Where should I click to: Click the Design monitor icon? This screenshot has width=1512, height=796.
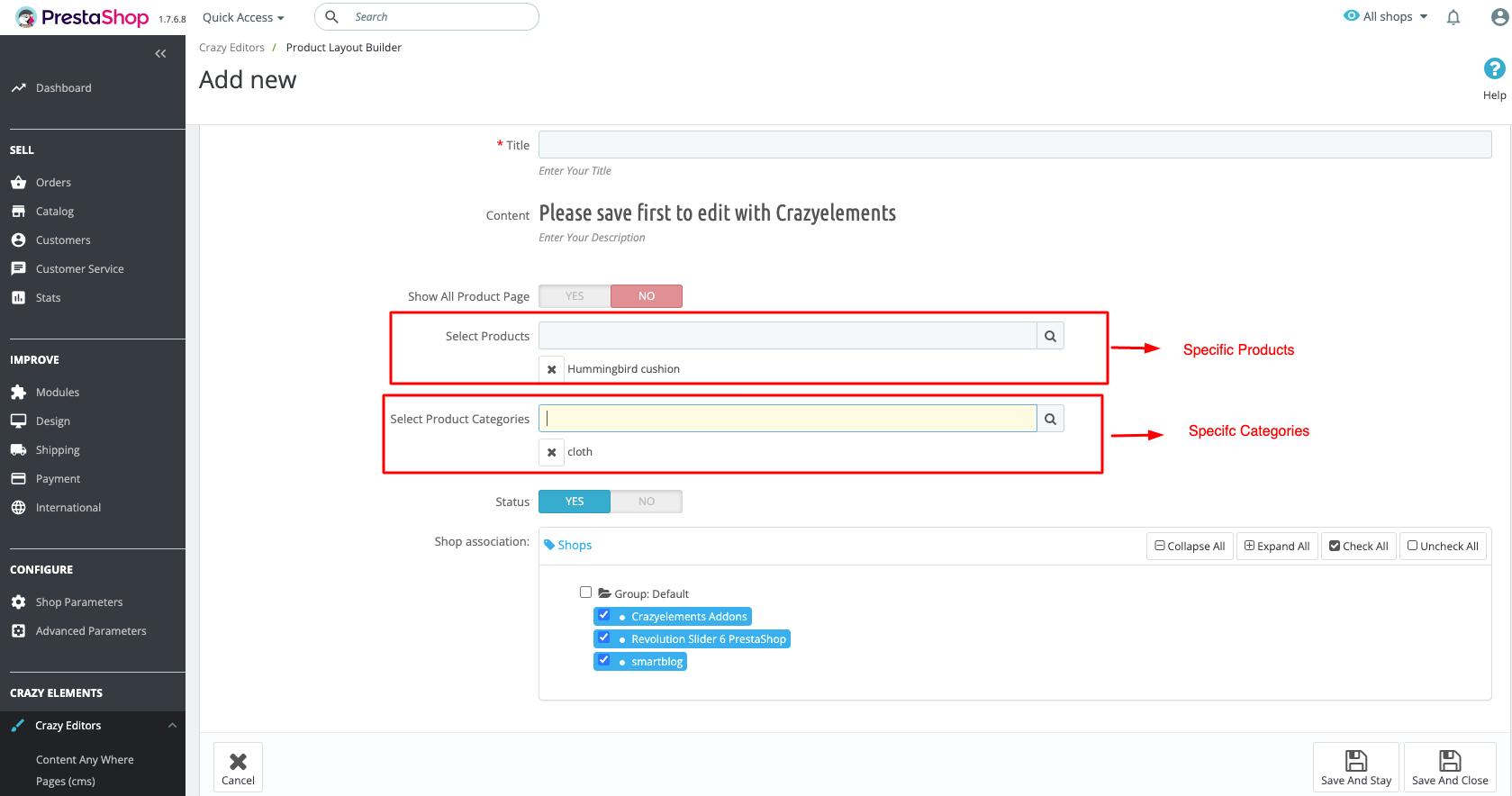click(18, 421)
